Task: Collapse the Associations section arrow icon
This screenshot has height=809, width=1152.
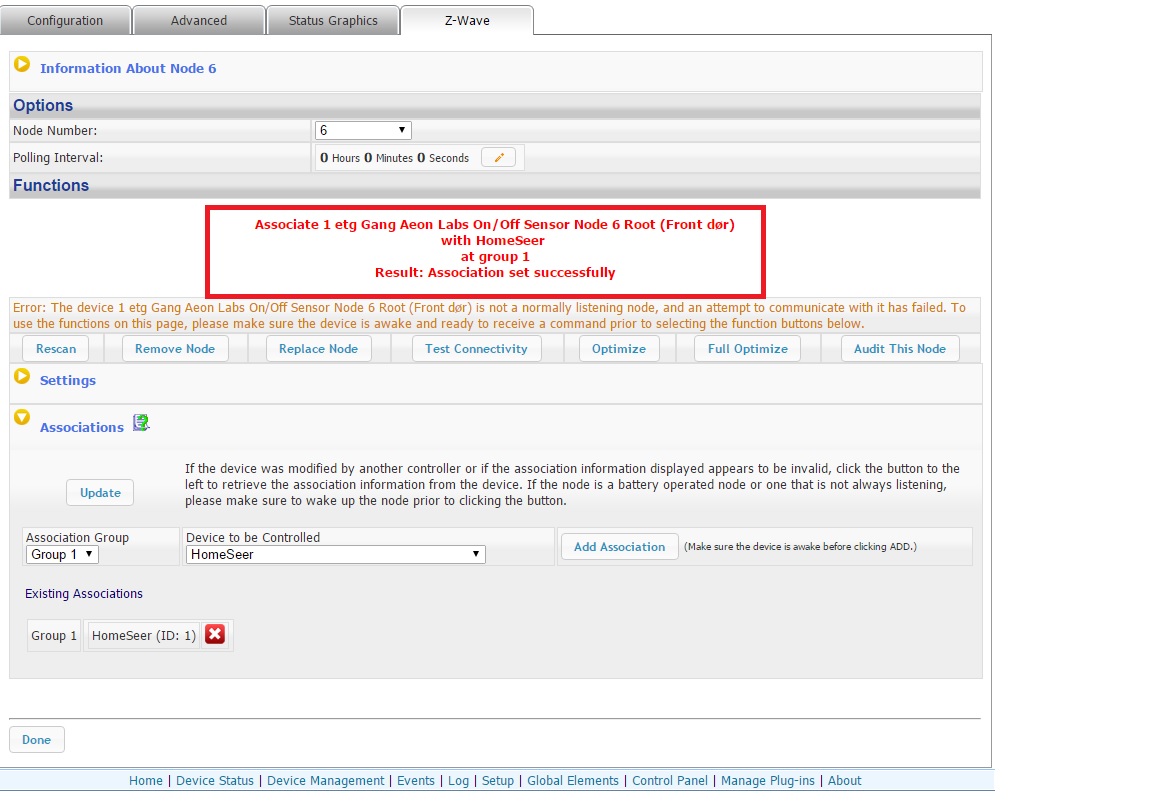Action: point(22,417)
